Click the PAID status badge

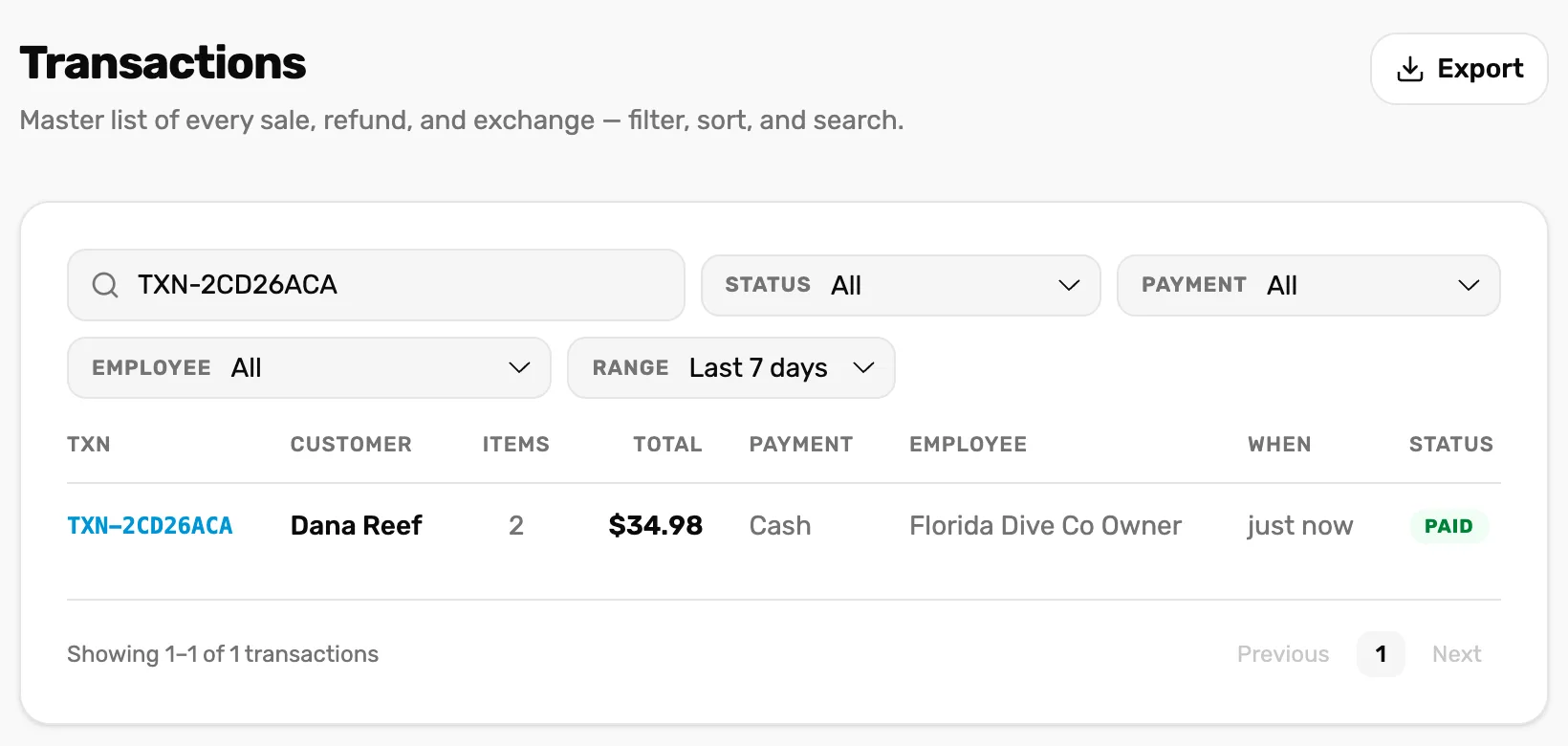(x=1449, y=526)
